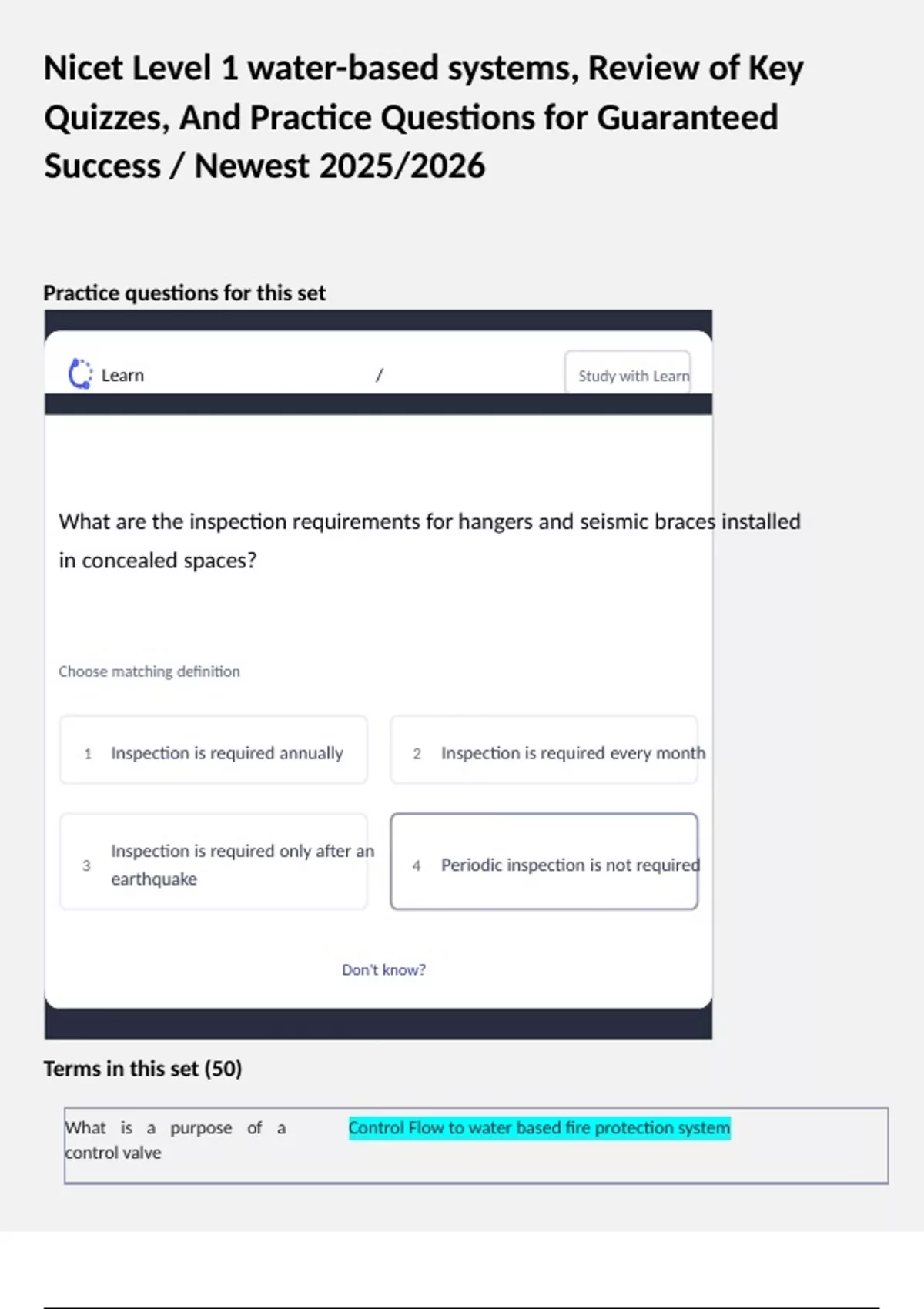Click the number 4 badge on the fourth answer

coord(417,866)
